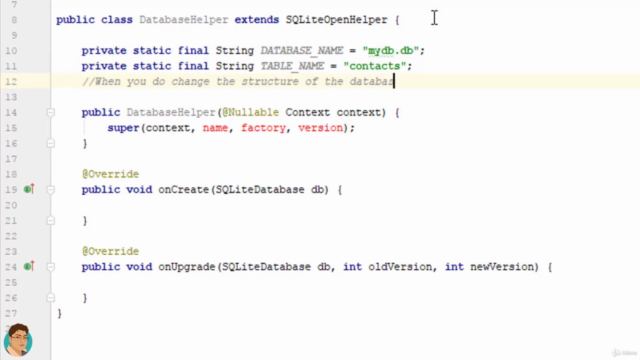Click the @Nullable annotation in the constructor
640x360 pixels.
[251, 112]
